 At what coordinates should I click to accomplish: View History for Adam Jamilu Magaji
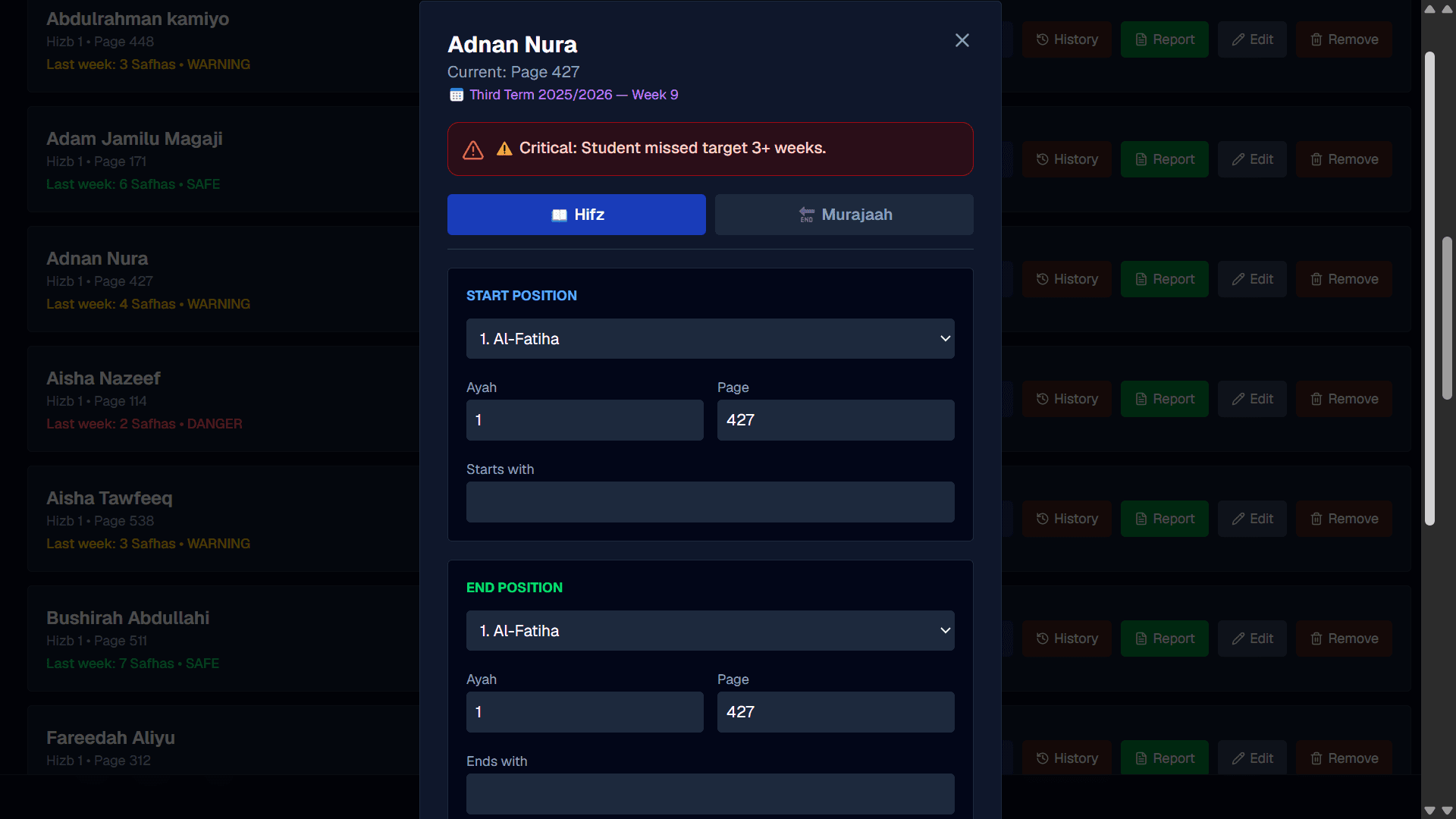[x=1066, y=159]
